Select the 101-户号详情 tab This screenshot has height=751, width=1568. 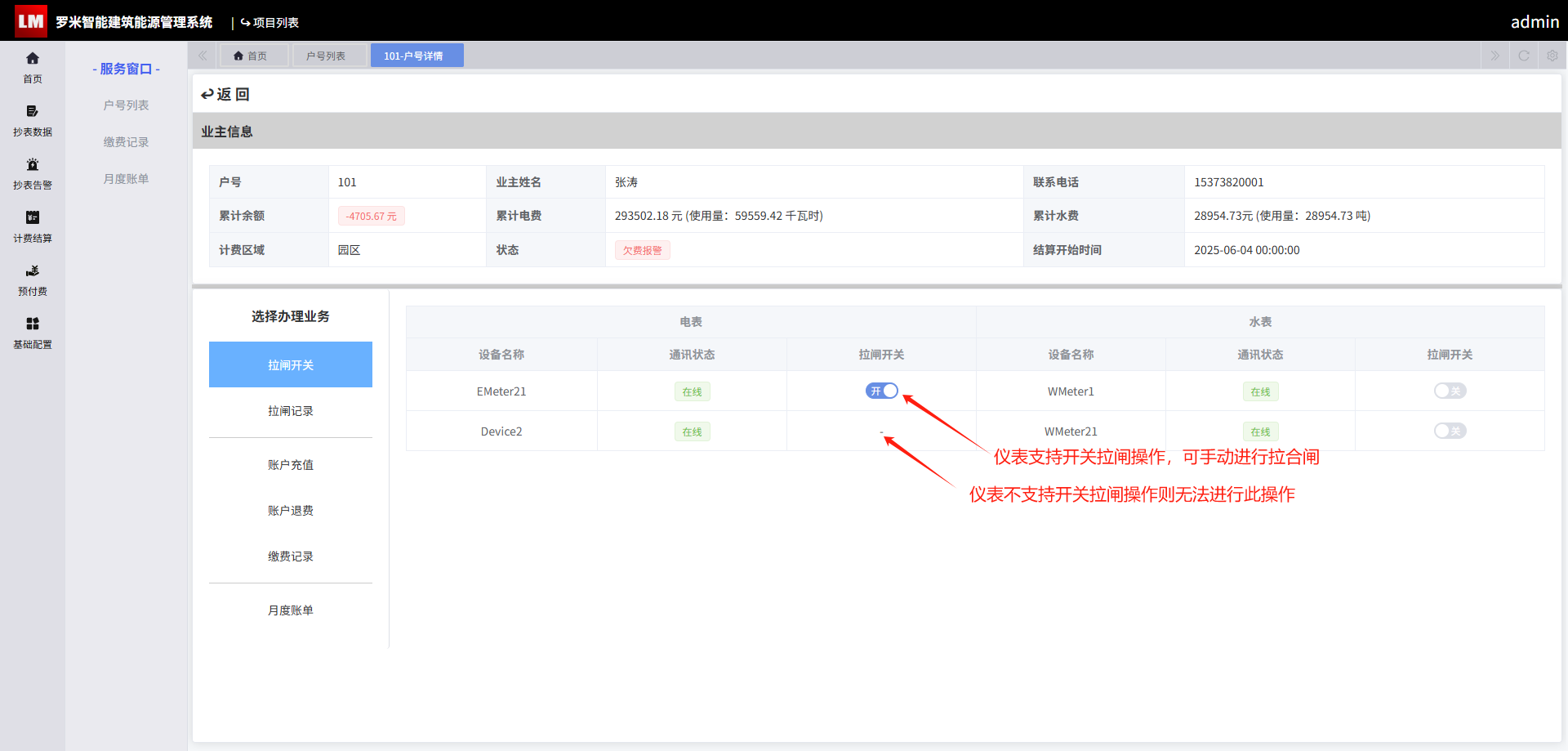[417, 56]
